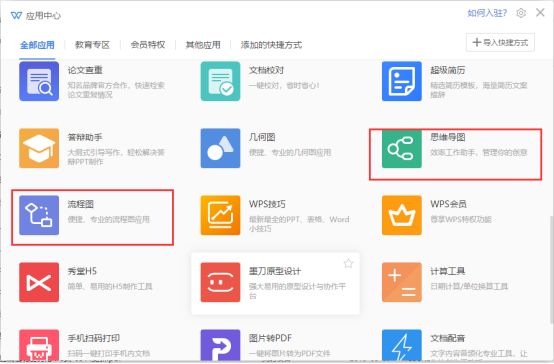Launch the 文档校对 app icon
554x364 pixels.
(x=220, y=81)
